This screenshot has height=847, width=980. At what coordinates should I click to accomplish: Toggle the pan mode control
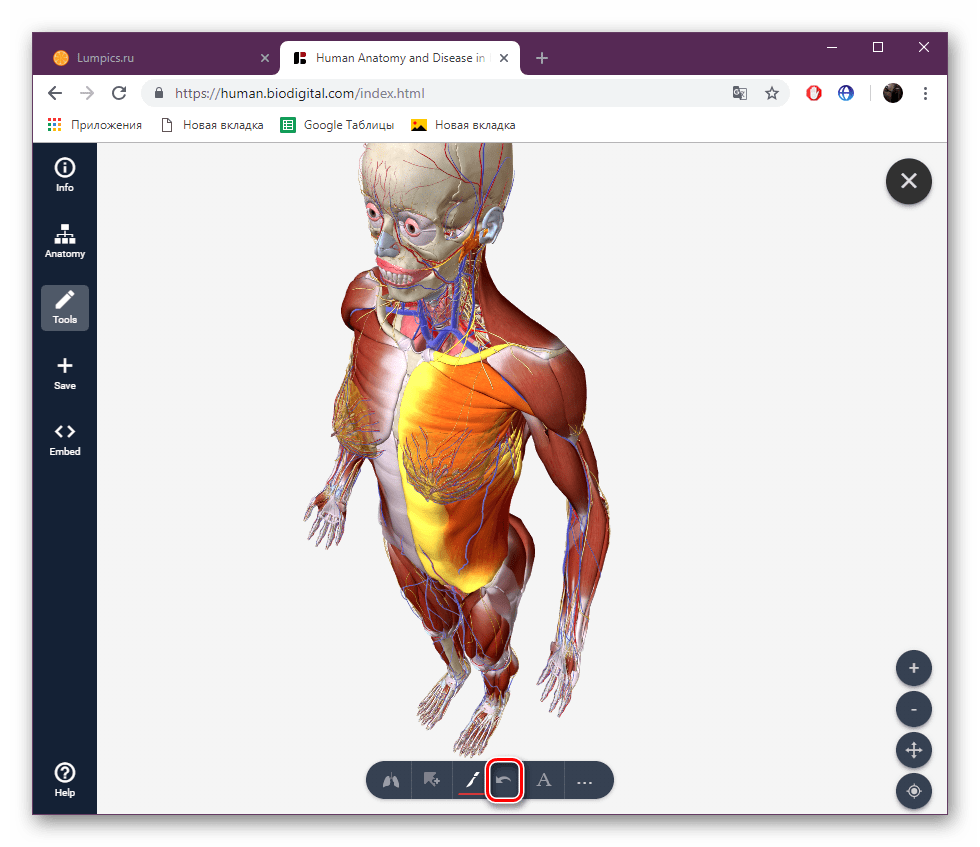point(913,750)
